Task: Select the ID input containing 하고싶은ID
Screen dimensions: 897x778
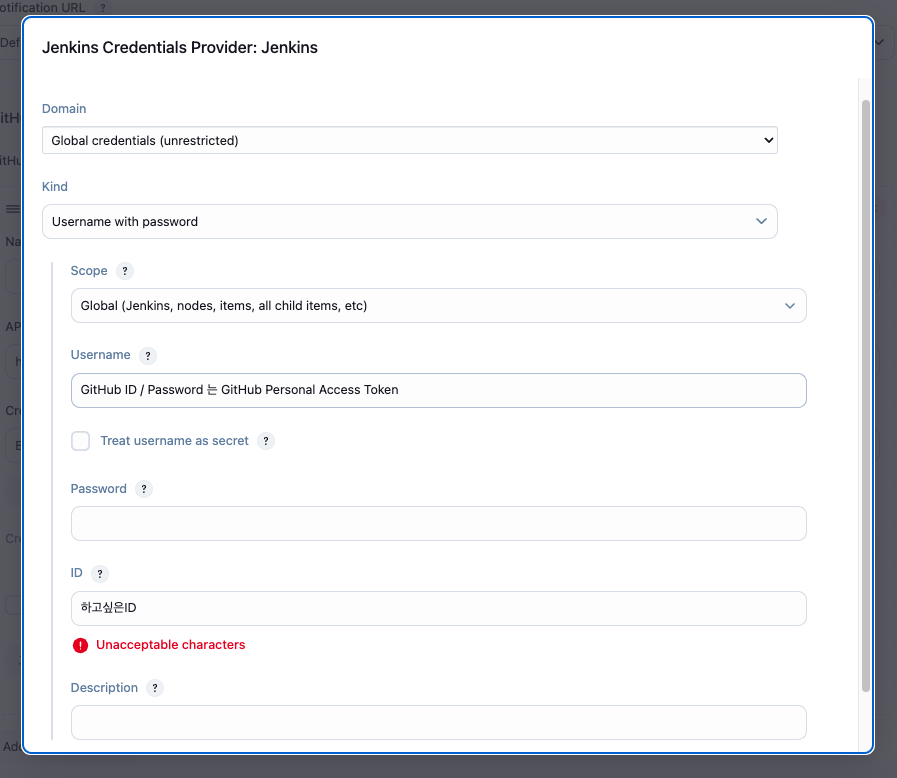Action: click(x=439, y=608)
